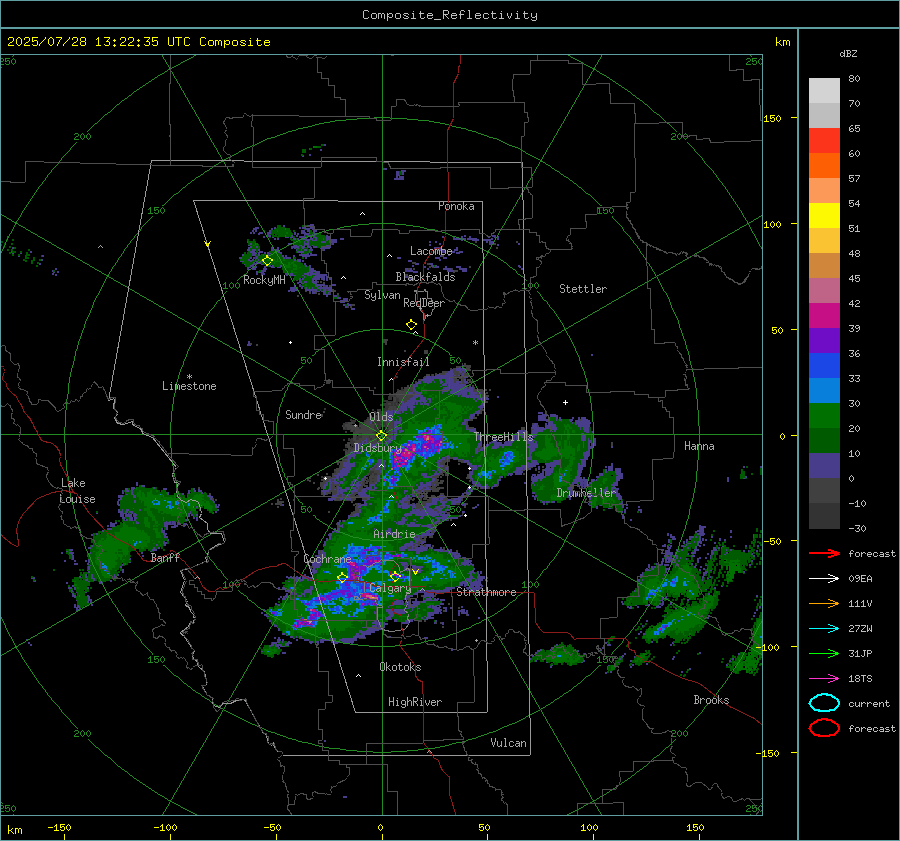Viewport: 900px width, 841px height.
Task: Click the RockyMH label
Action: 264,280
